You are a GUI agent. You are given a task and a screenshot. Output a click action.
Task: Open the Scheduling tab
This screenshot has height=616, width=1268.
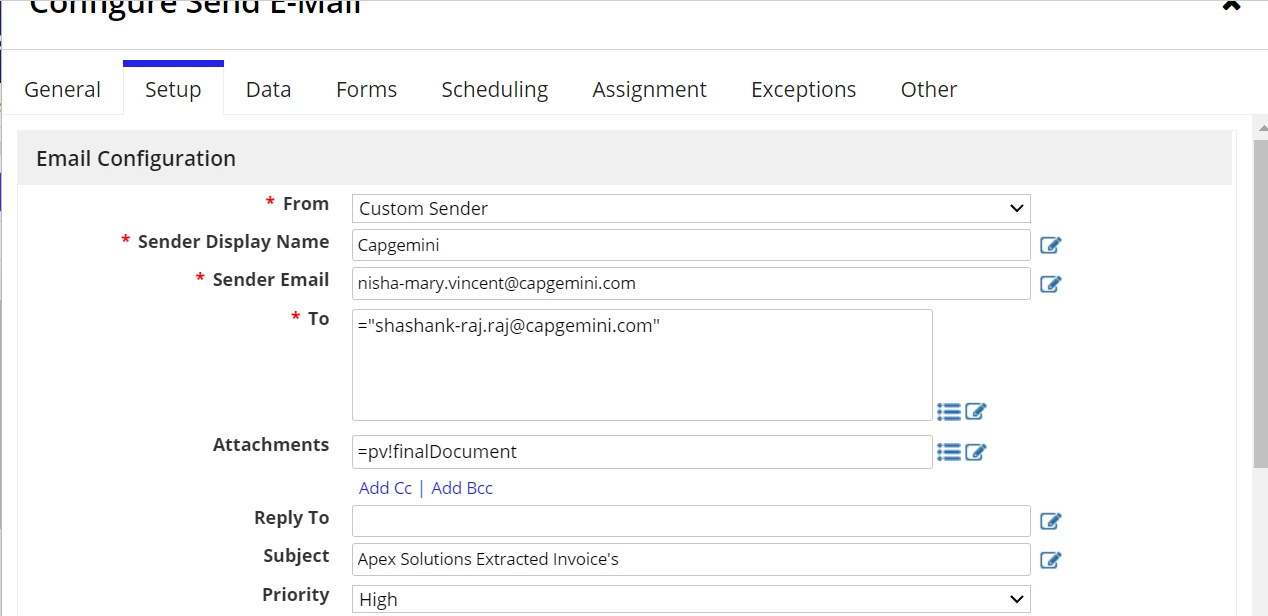tap(495, 89)
